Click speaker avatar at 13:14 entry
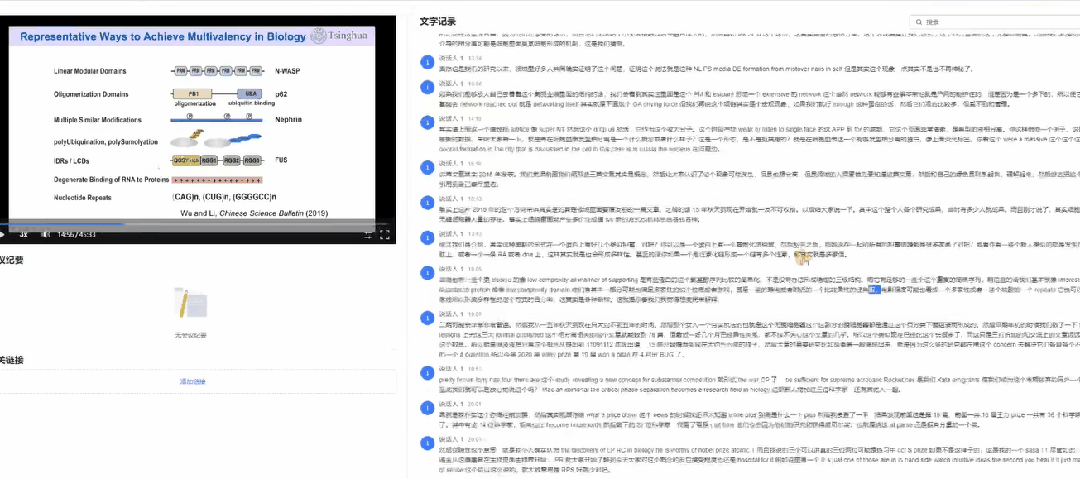Image resolution: width=1080 pixels, height=479 pixels. (426, 63)
